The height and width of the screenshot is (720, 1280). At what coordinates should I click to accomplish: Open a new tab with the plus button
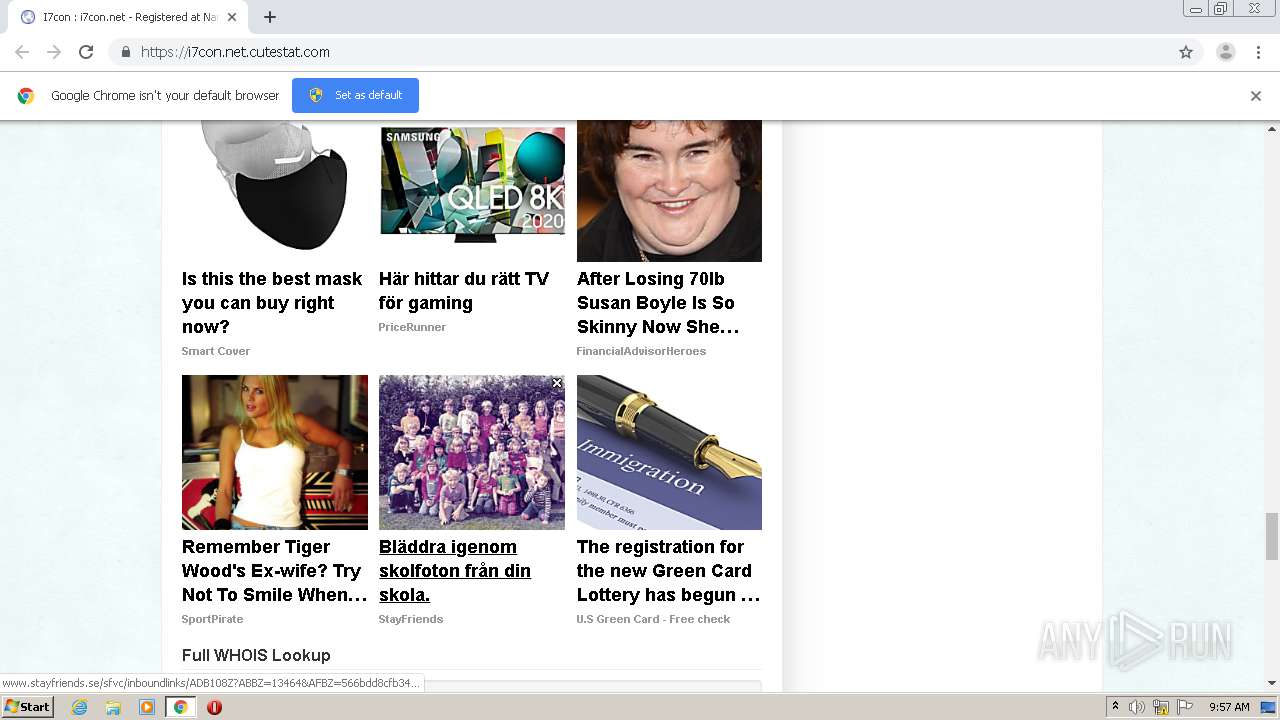270,17
